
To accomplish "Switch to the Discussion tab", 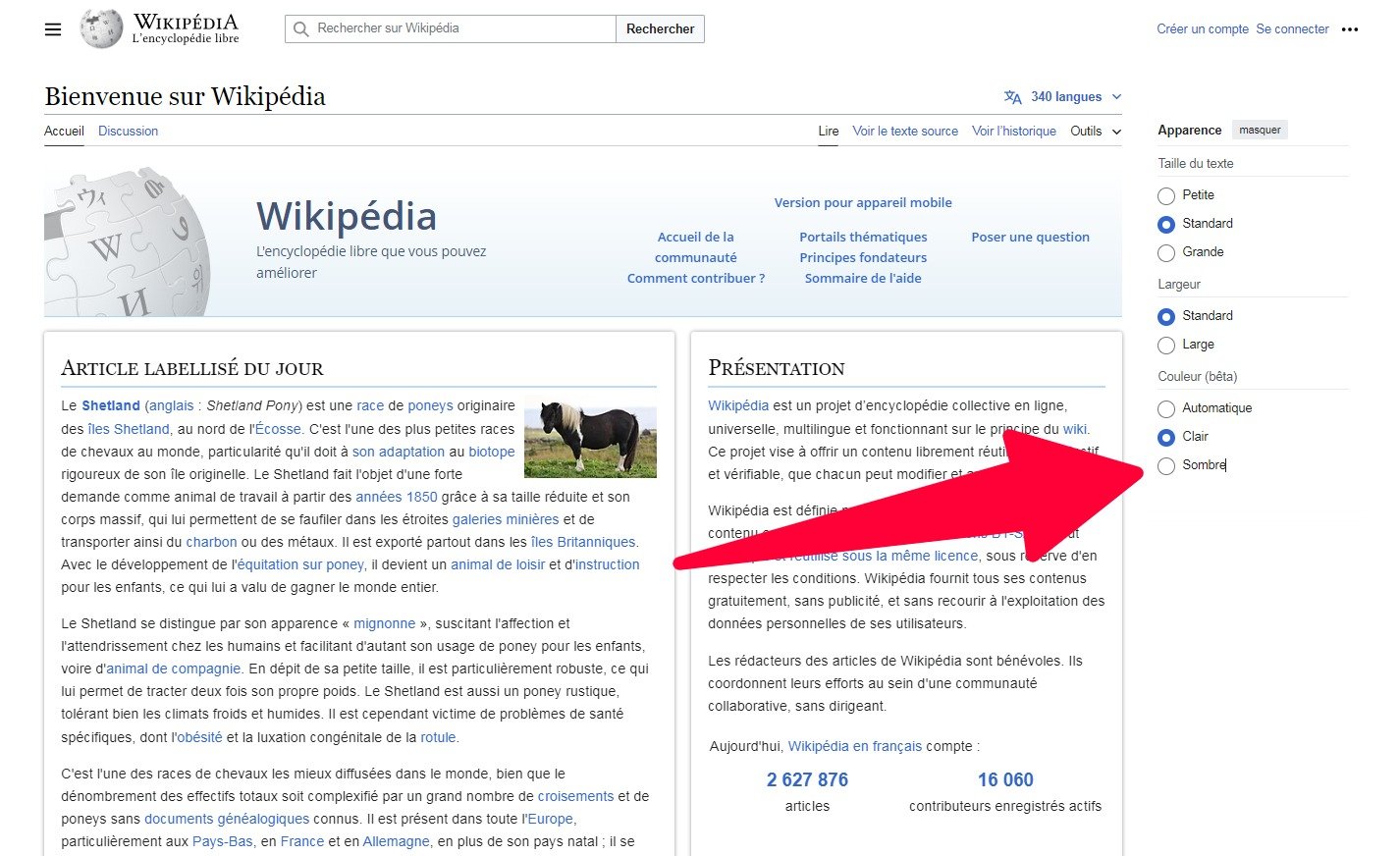I will tap(128, 131).
